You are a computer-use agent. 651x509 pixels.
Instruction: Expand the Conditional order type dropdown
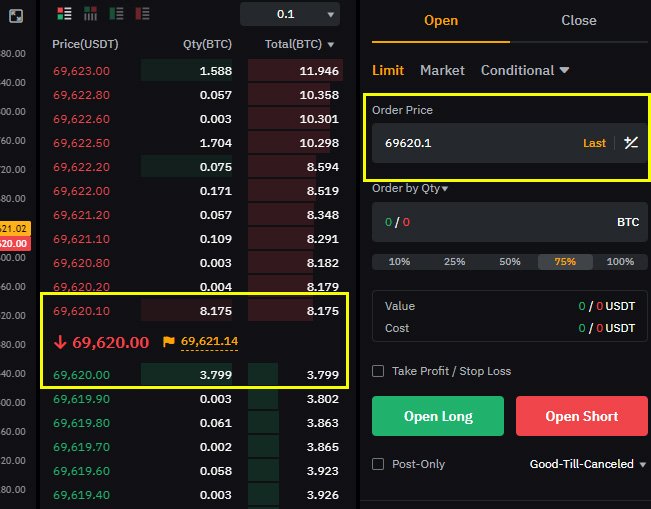coord(525,70)
